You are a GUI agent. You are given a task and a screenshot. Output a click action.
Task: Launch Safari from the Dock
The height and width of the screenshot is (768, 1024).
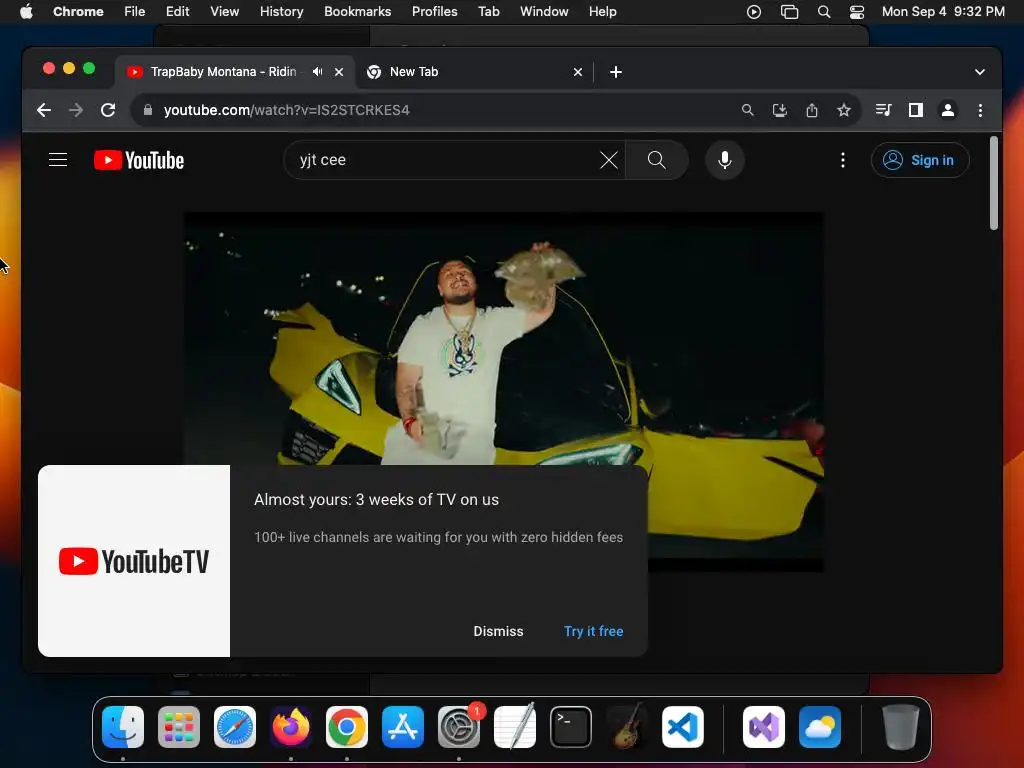[x=235, y=727]
